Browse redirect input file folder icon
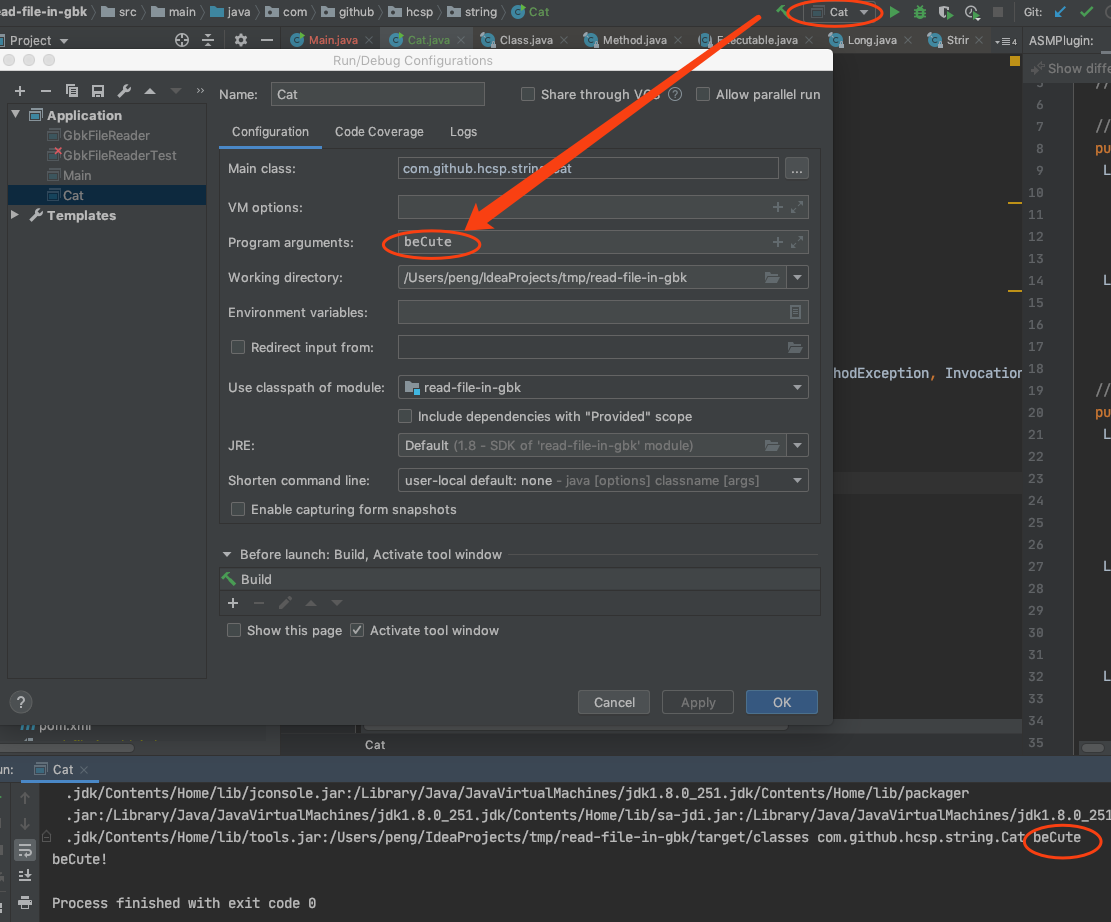1111x922 pixels. (x=795, y=347)
